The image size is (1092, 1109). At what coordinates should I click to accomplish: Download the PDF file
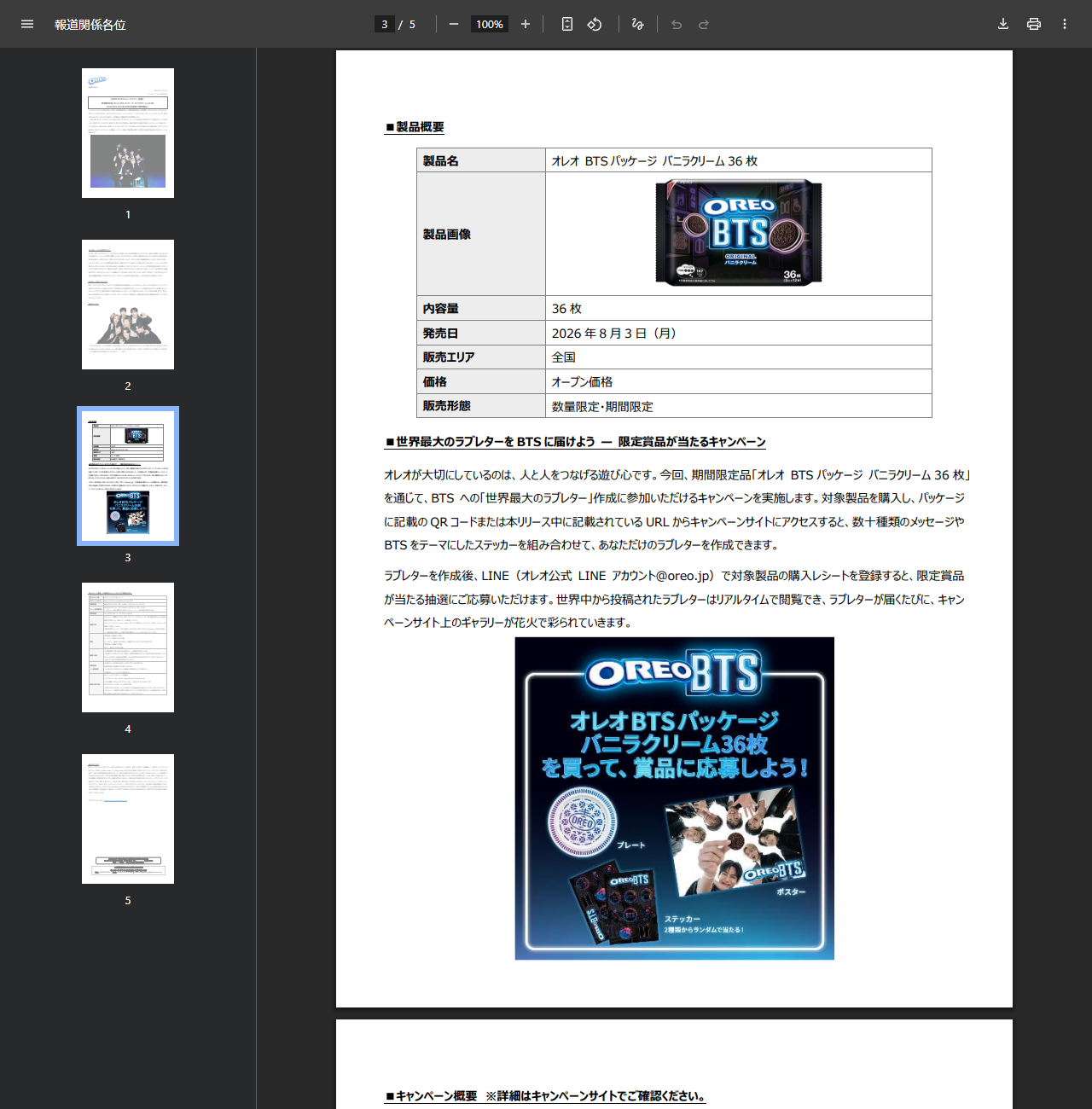1003,24
